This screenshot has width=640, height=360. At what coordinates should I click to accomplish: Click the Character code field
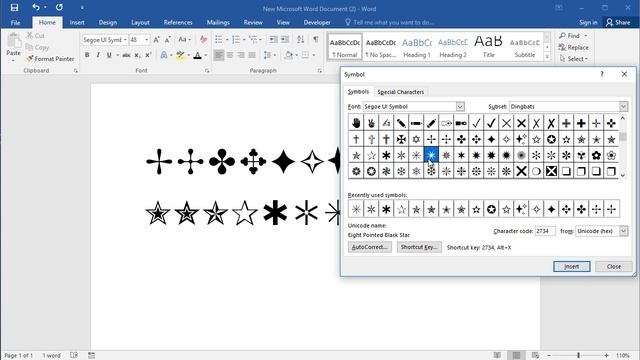[545, 231]
